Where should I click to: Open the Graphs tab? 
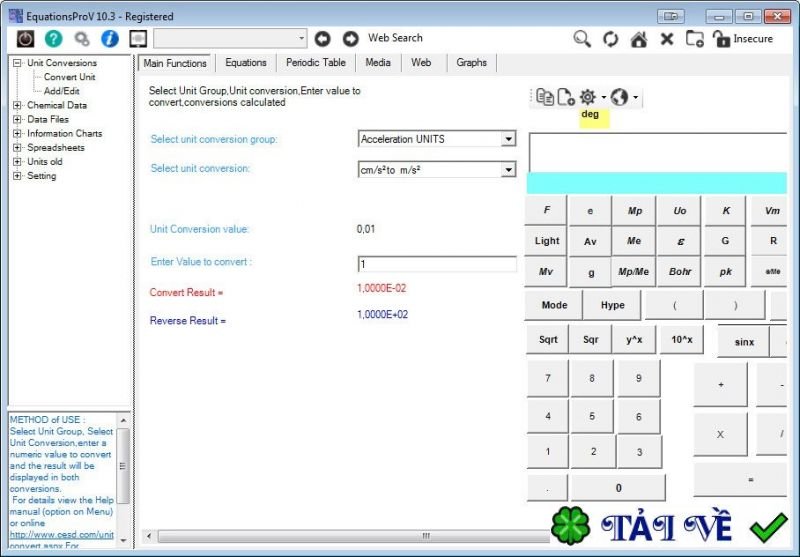471,63
